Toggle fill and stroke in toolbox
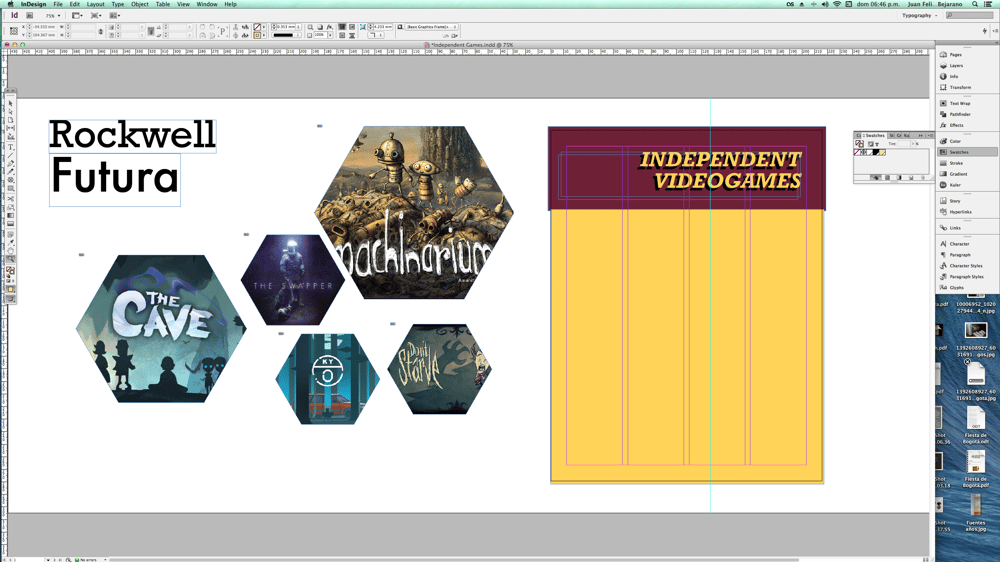Image resolution: width=1000 pixels, height=562 pixels. [x=11, y=271]
